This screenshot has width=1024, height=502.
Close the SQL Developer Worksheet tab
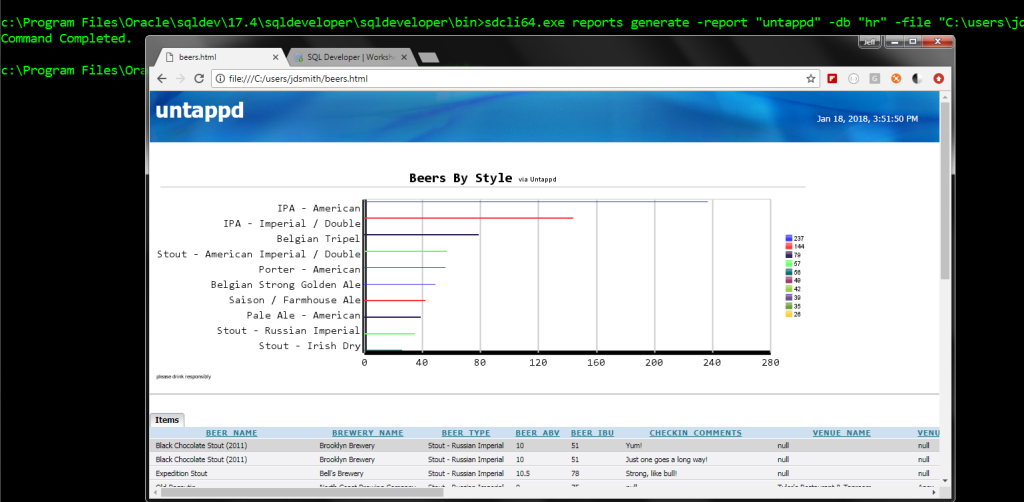[404, 57]
